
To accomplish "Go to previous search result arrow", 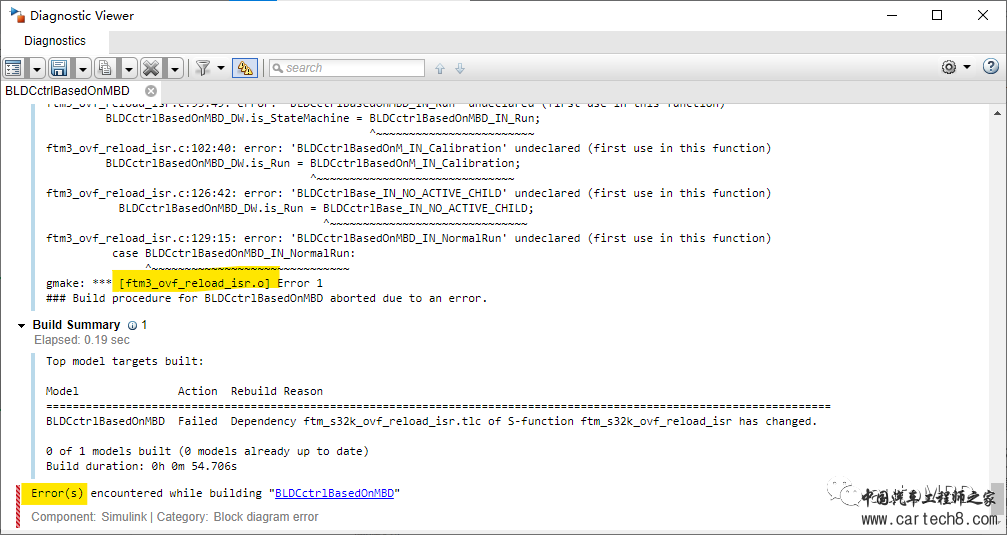I will pos(440,68).
